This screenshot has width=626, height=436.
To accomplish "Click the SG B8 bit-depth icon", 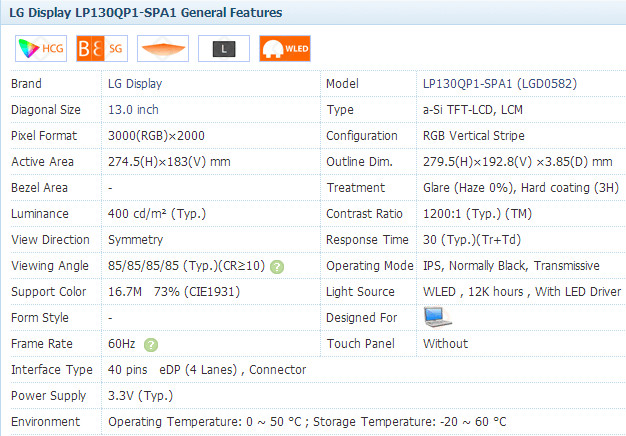I will pyautogui.click(x=102, y=48).
